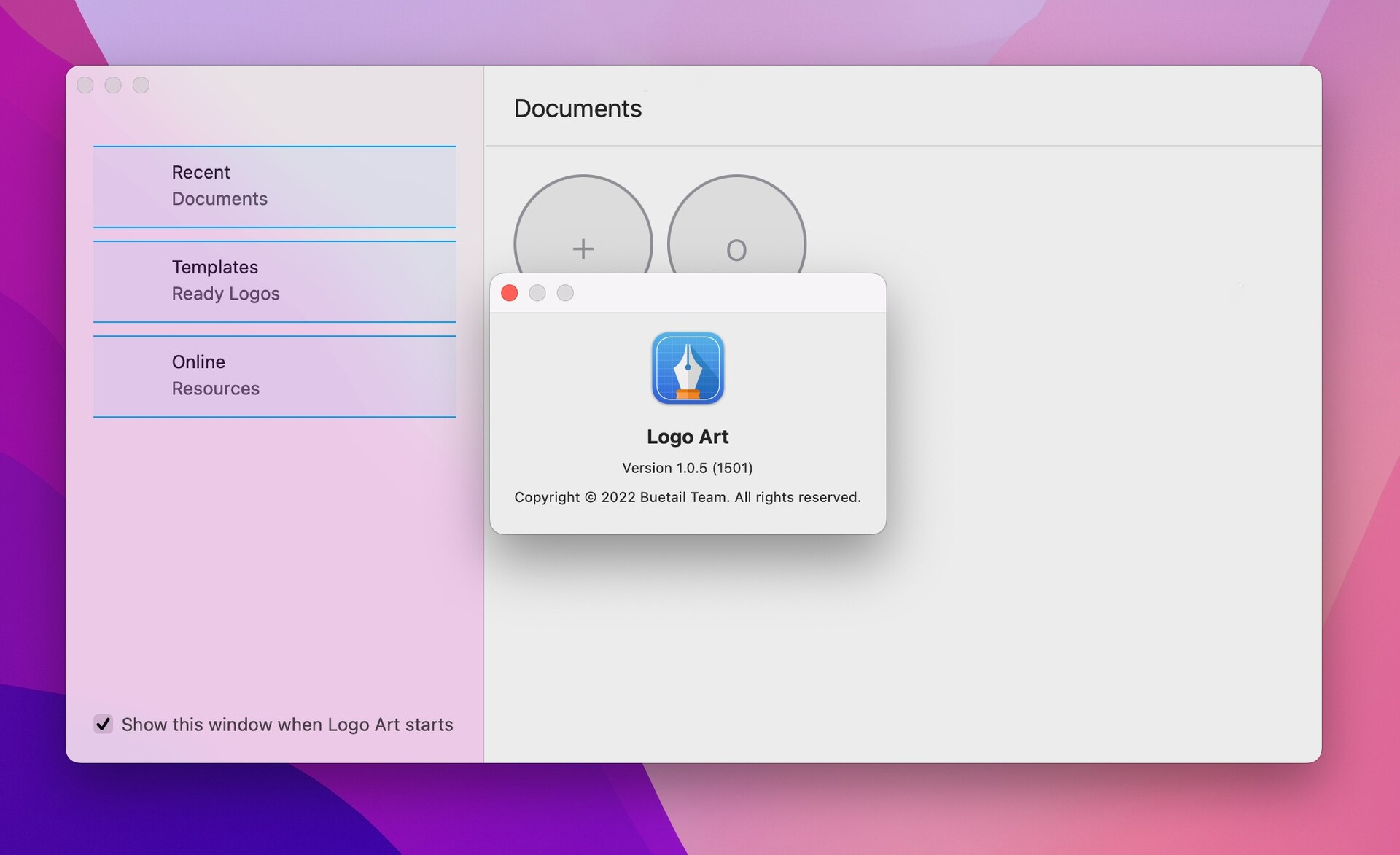This screenshot has height=855, width=1400.
Task: Click main window's gray close button
Action: [x=85, y=85]
